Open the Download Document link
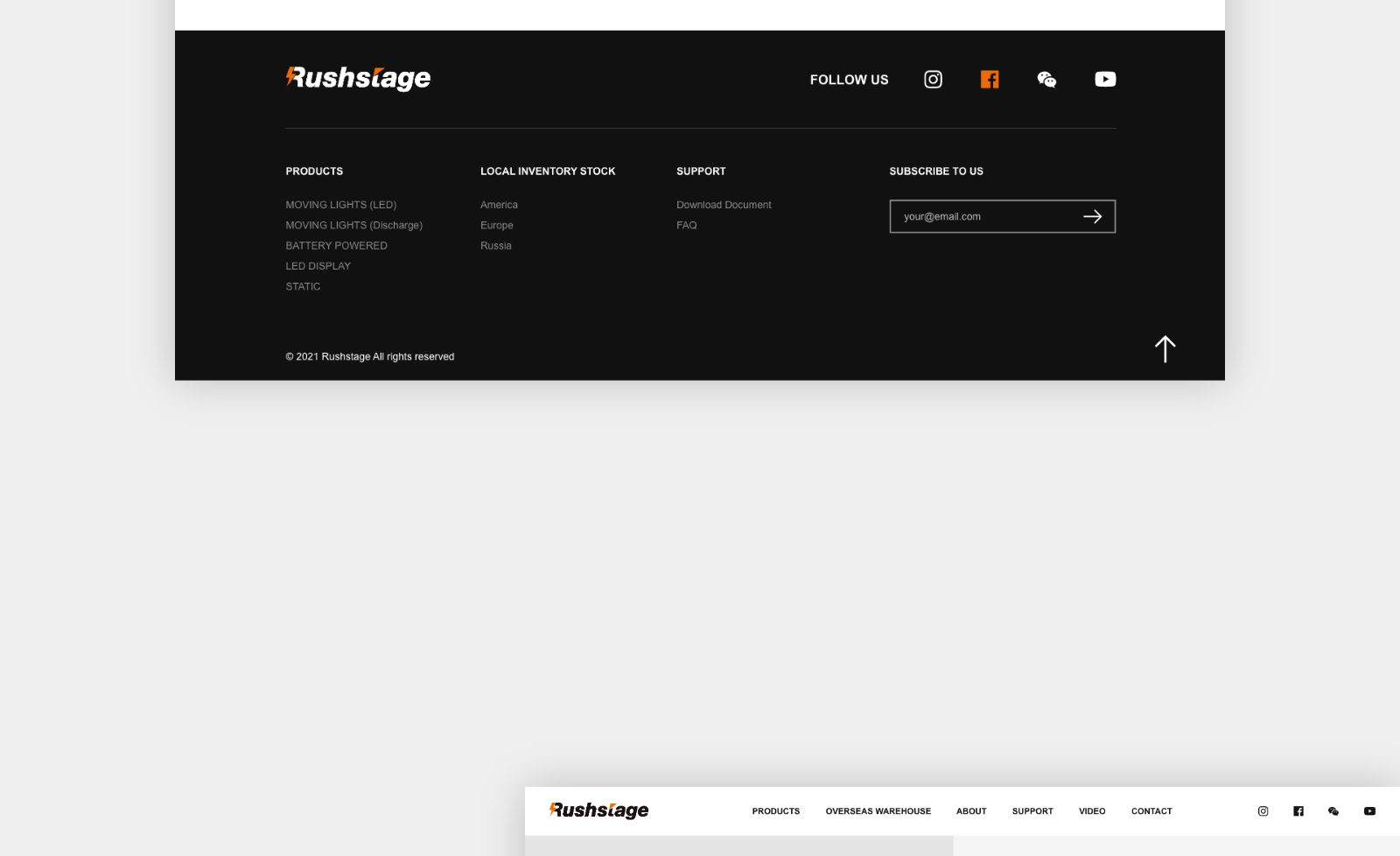The width and height of the screenshot is (1400, 856). [x=724, y=205]
